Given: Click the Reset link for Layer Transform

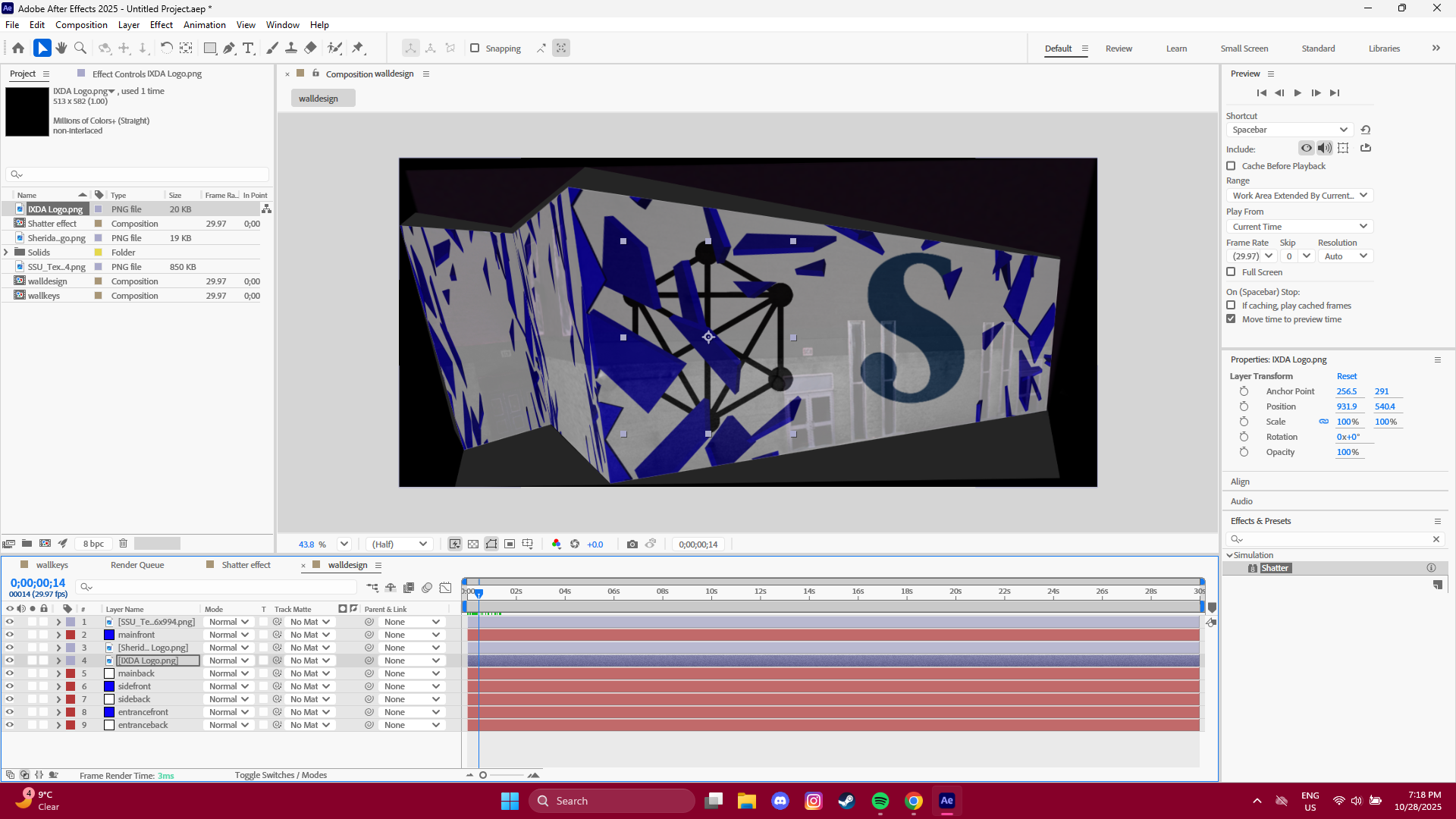Looking at the screenshot, I should coord(1347,376).
